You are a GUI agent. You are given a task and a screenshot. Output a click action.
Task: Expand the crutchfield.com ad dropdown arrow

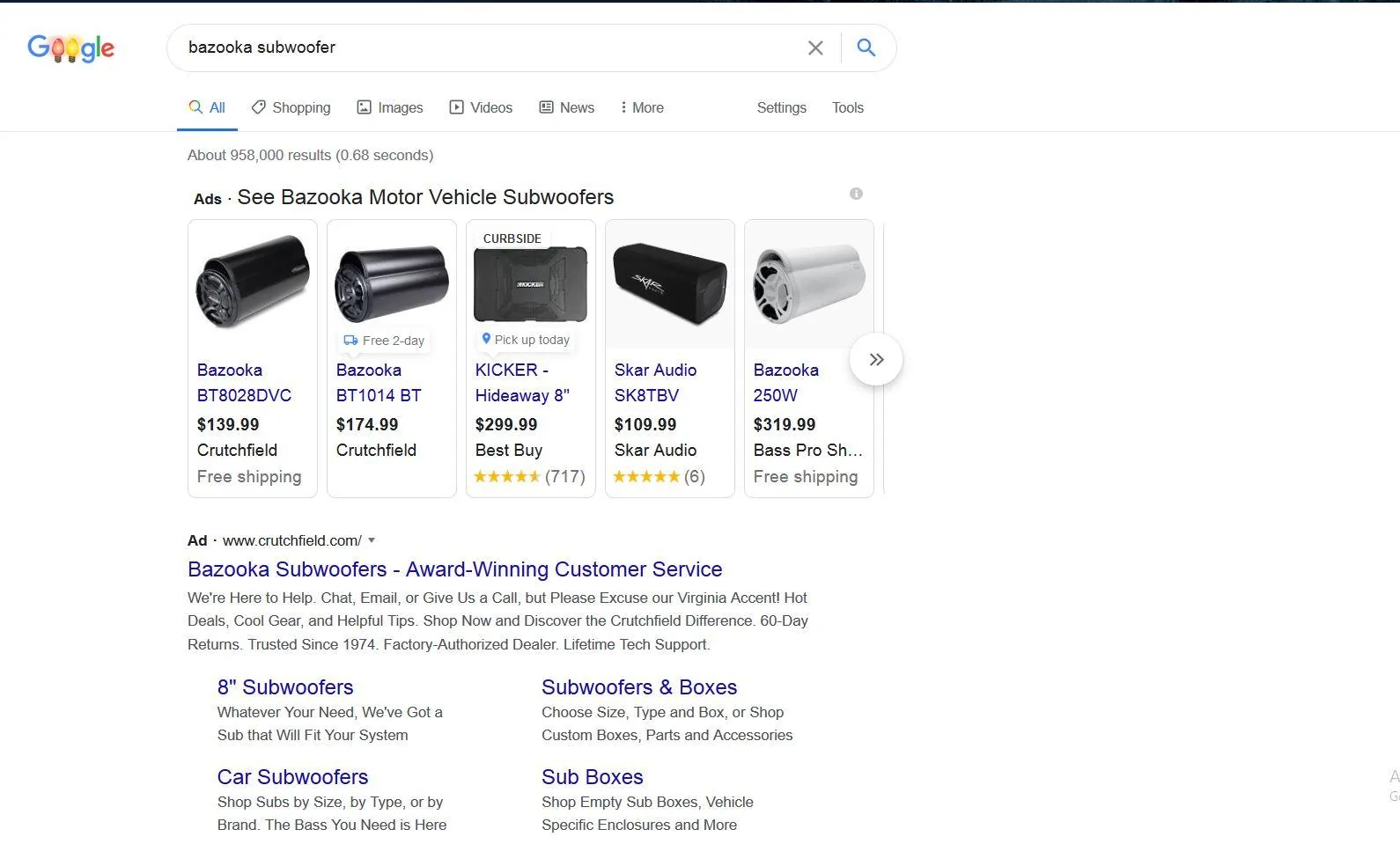(372, 540)
